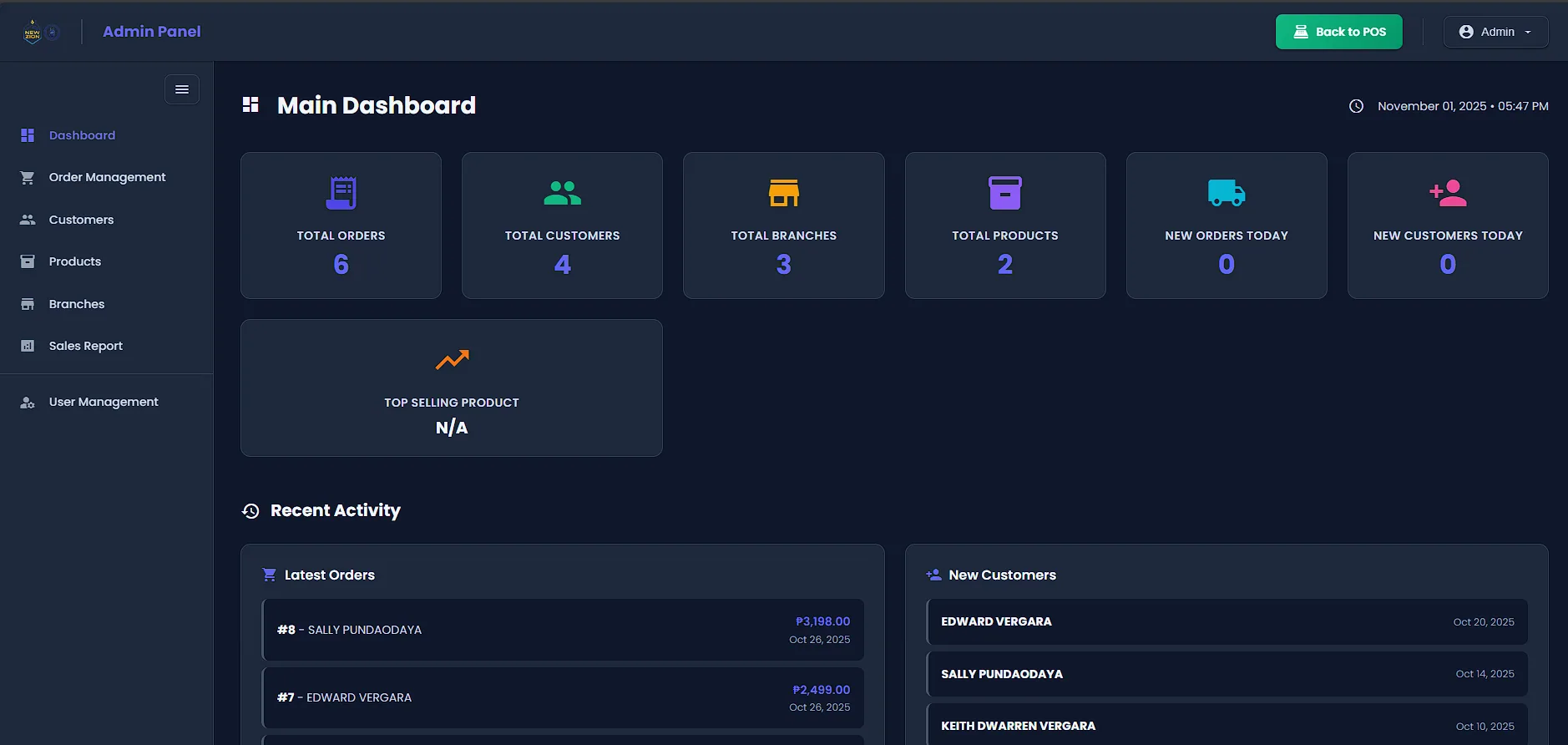Click the pink add-person icon on New Customers Today
The image size is (1568, 745).
tap(1448, 193)
